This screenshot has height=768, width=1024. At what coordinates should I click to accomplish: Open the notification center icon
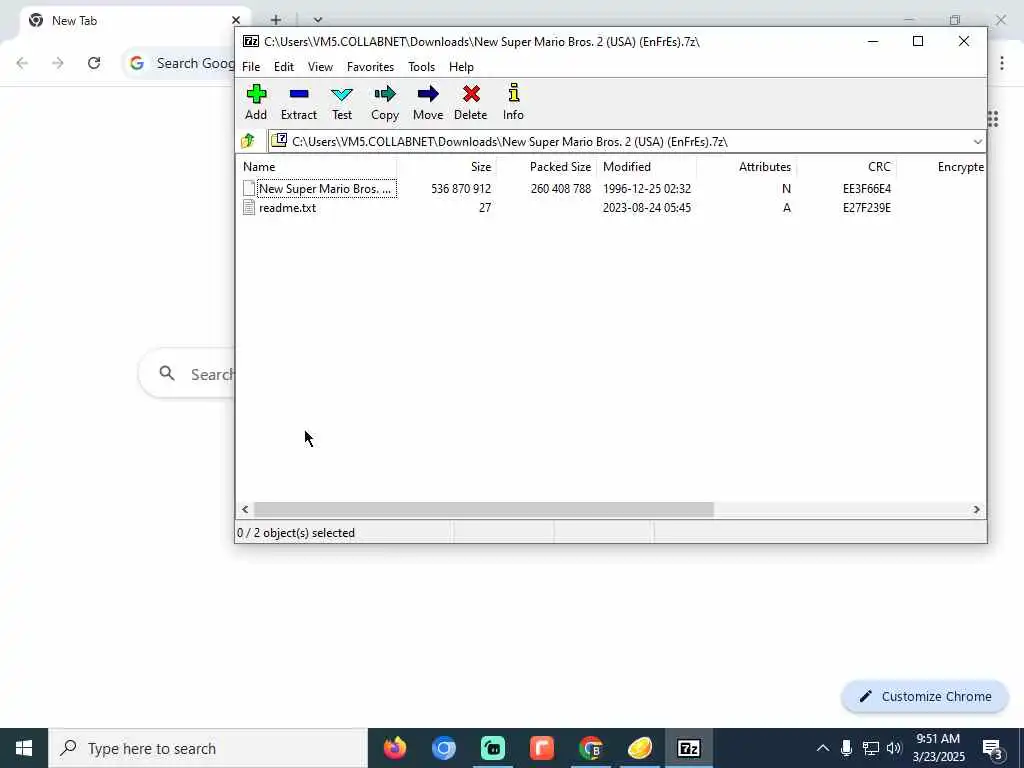click(x=993, y=748)
